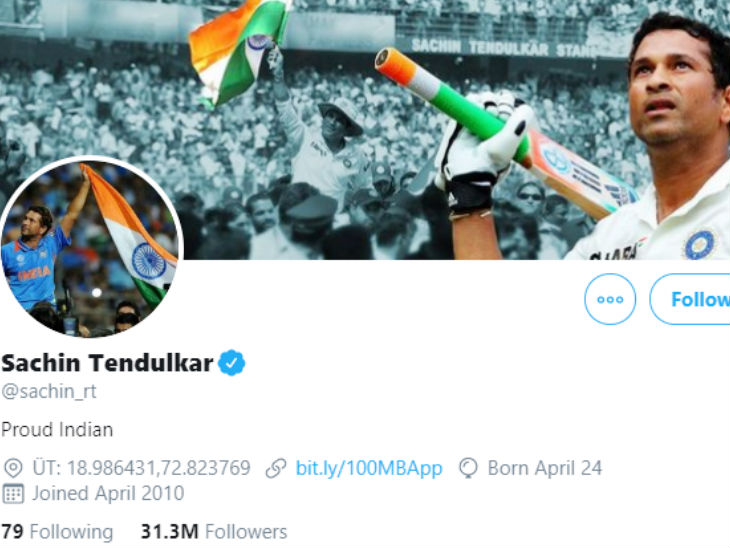This screenshot has height=548, width=730.
Task: Open the 31.3M Followers list
Action: [x=214, y=532]
